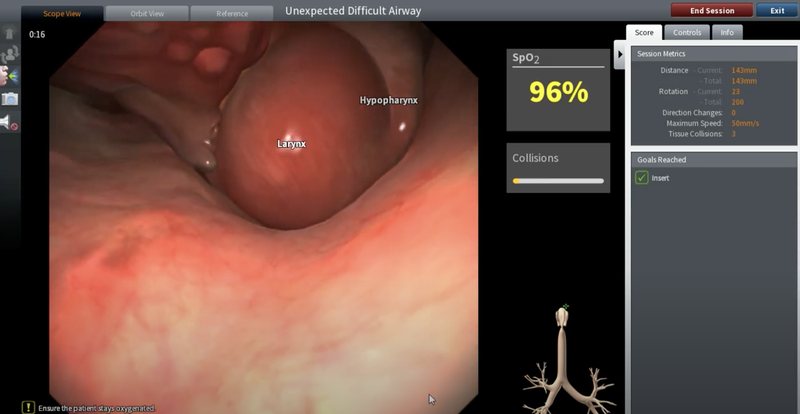Toggle the Insert goal checkbox
Screen dimensions: 800x414
click(641, 178)
